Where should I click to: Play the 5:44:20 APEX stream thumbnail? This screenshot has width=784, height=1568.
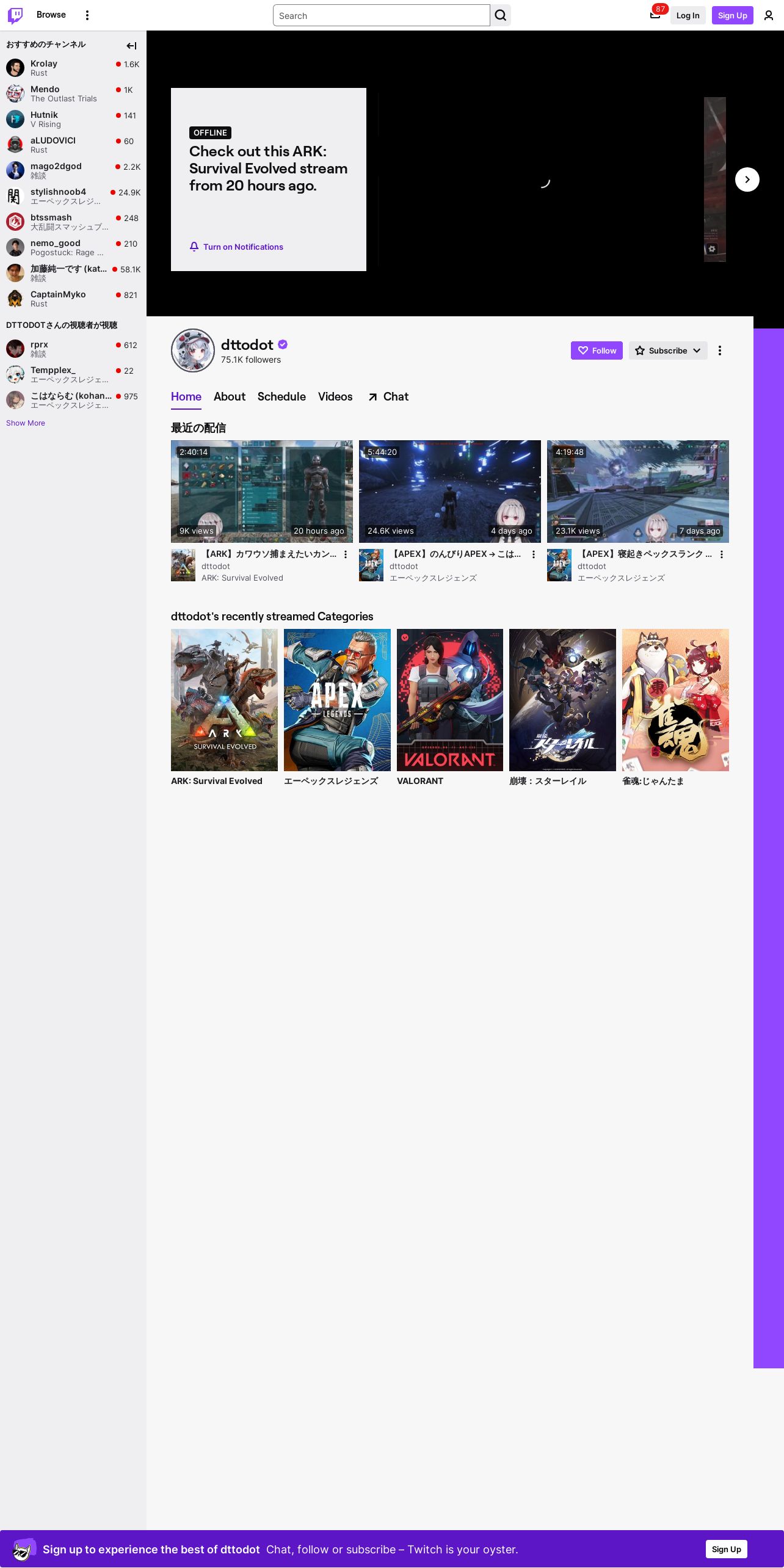click(450, 492)
